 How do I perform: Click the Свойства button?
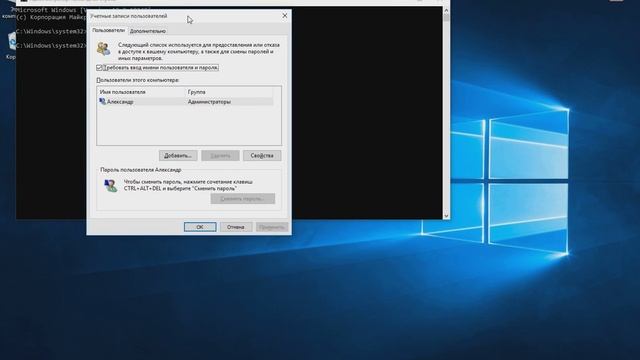[262, 156]
